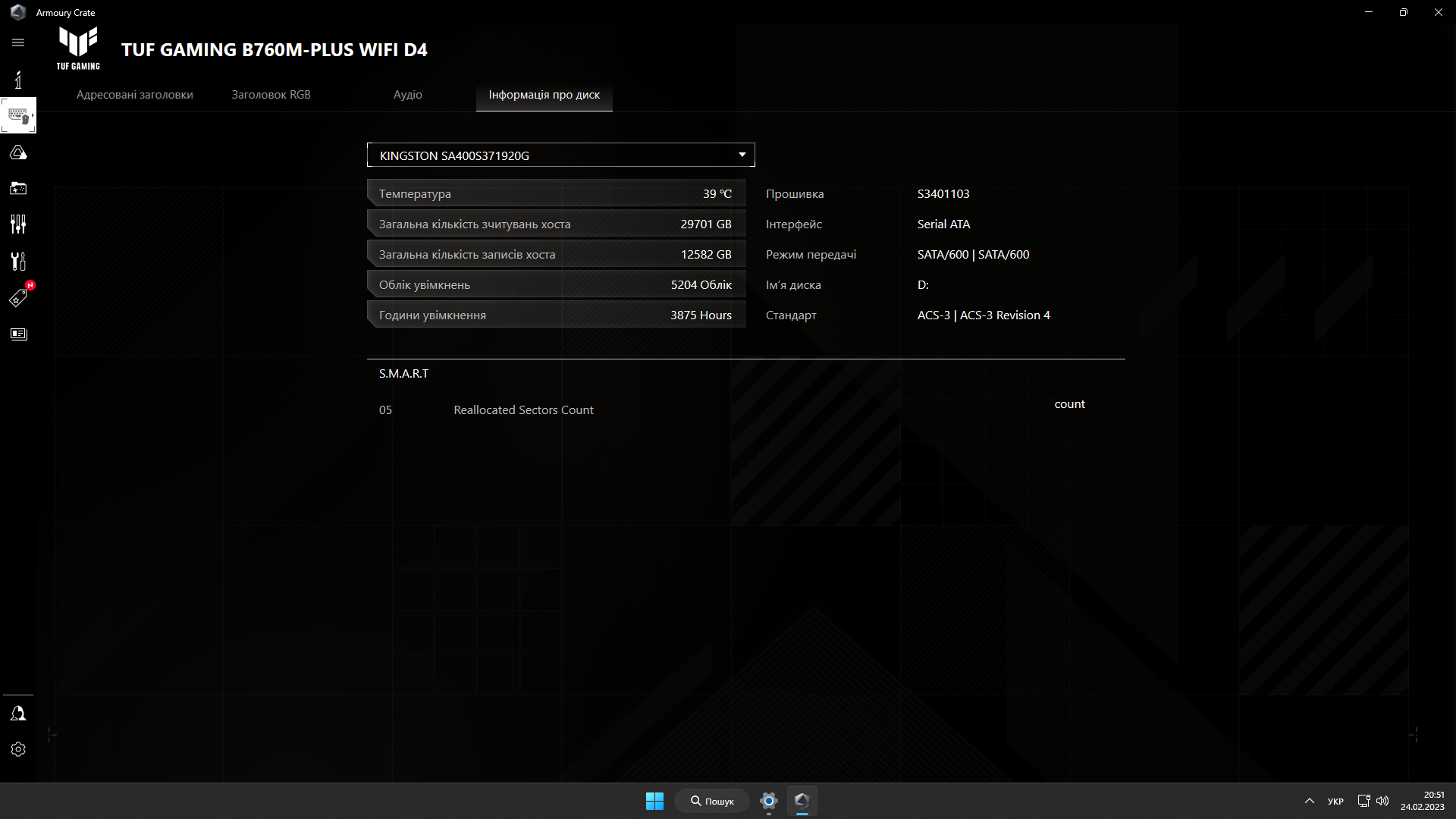Open Aura Sync triangle icon
This screenshot has width=1456, height=819.
coord(18,152)
